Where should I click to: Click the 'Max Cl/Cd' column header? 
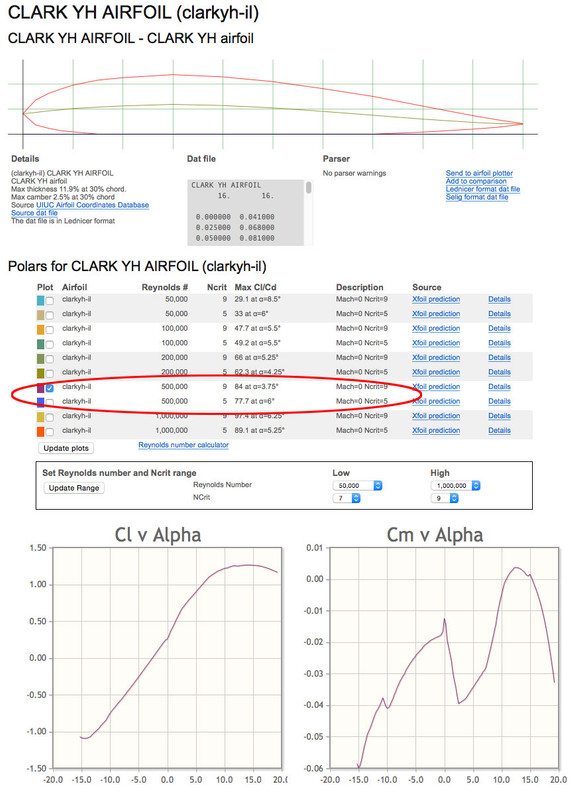256,287
